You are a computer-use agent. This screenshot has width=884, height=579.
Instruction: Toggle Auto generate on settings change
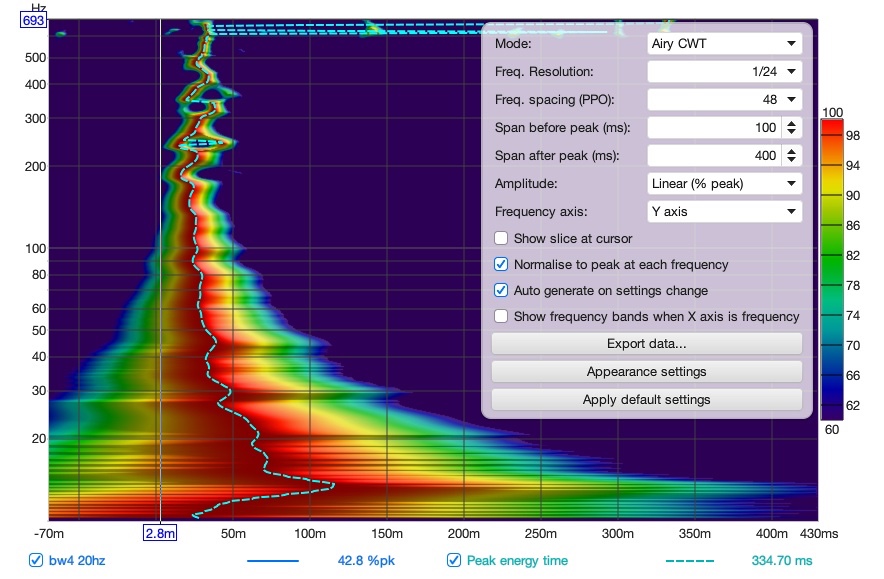(x=501, y=290)
